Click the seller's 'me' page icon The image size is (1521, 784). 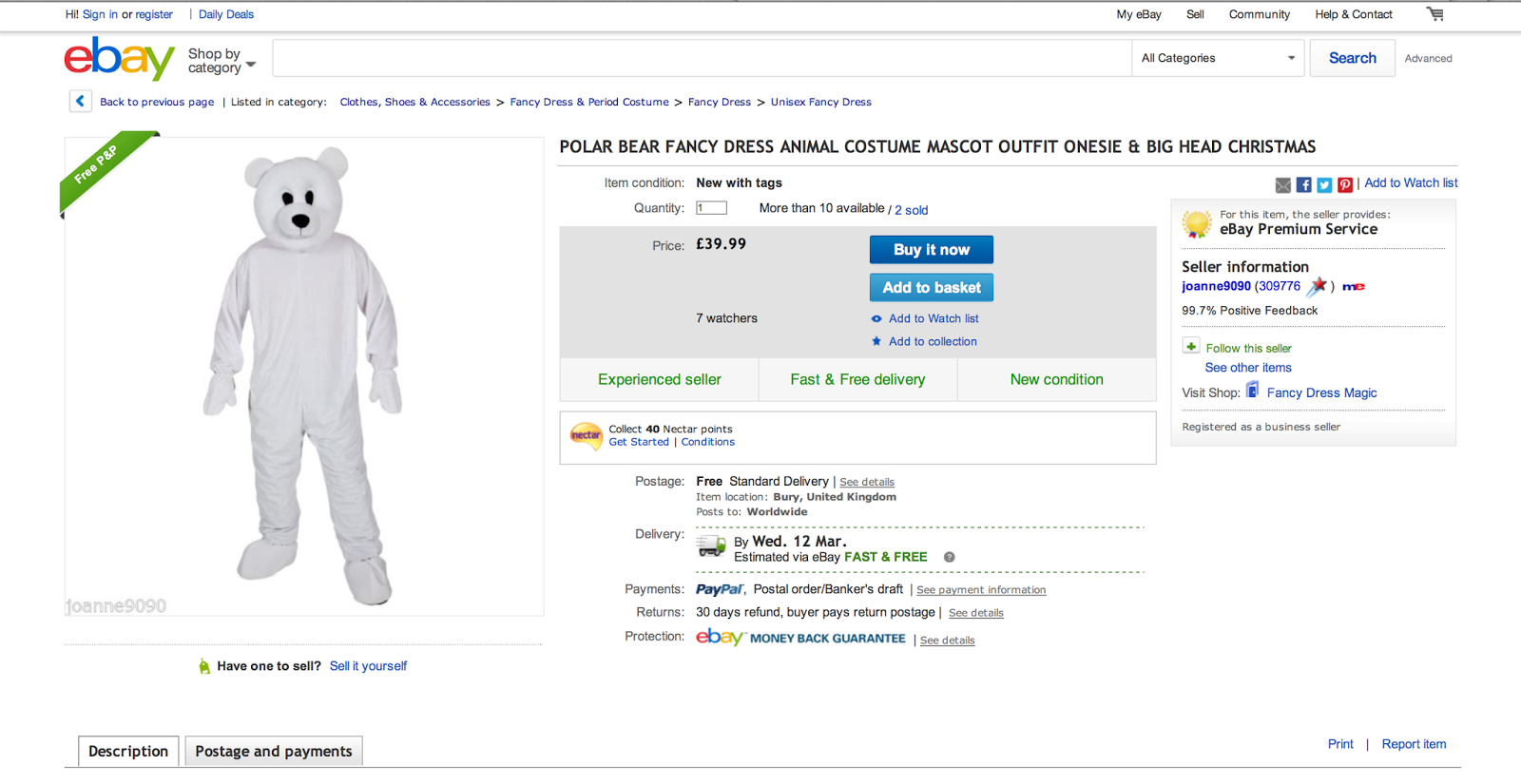click(1354, 287)
